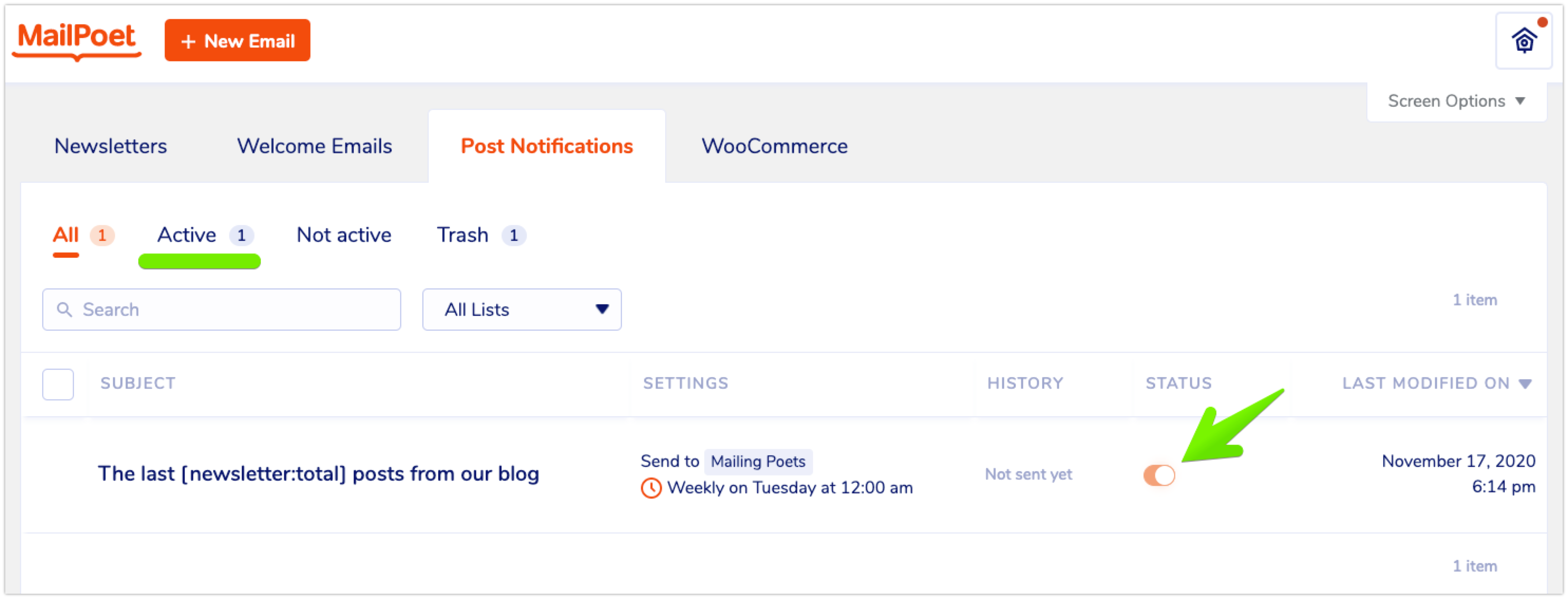Click the search magnifier icon
Screen dimensions: 1568x599
point(64,310)
